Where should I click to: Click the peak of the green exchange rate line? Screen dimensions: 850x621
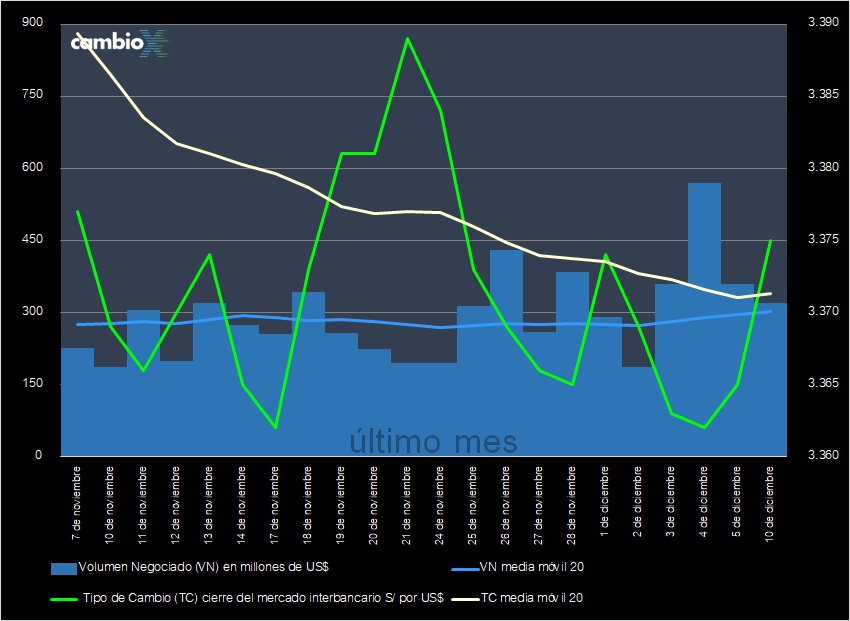(408, 40)
